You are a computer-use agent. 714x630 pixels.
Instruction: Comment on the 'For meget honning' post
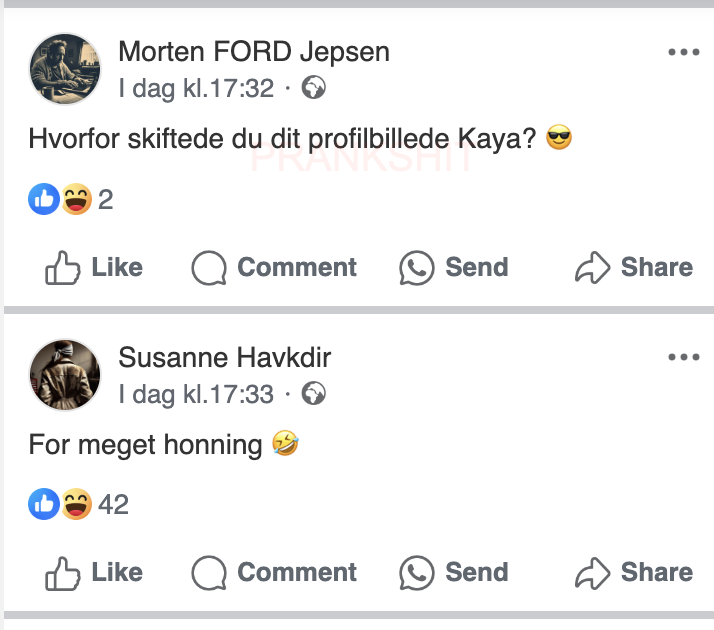tap(274, 572)
